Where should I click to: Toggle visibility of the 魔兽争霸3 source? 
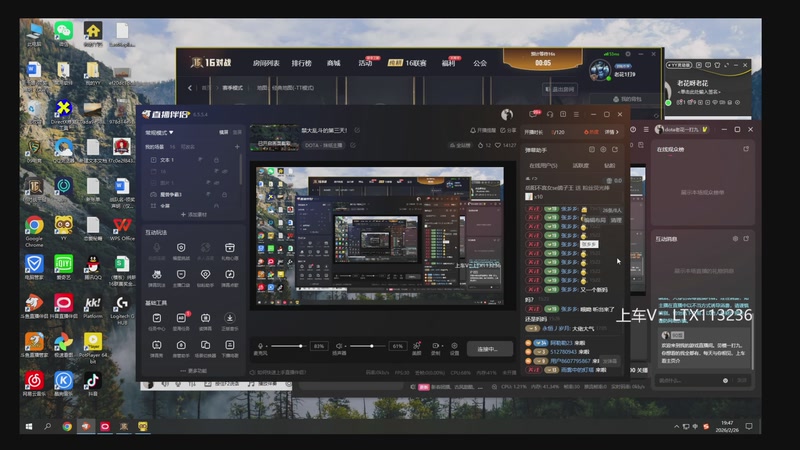(208, 194)
